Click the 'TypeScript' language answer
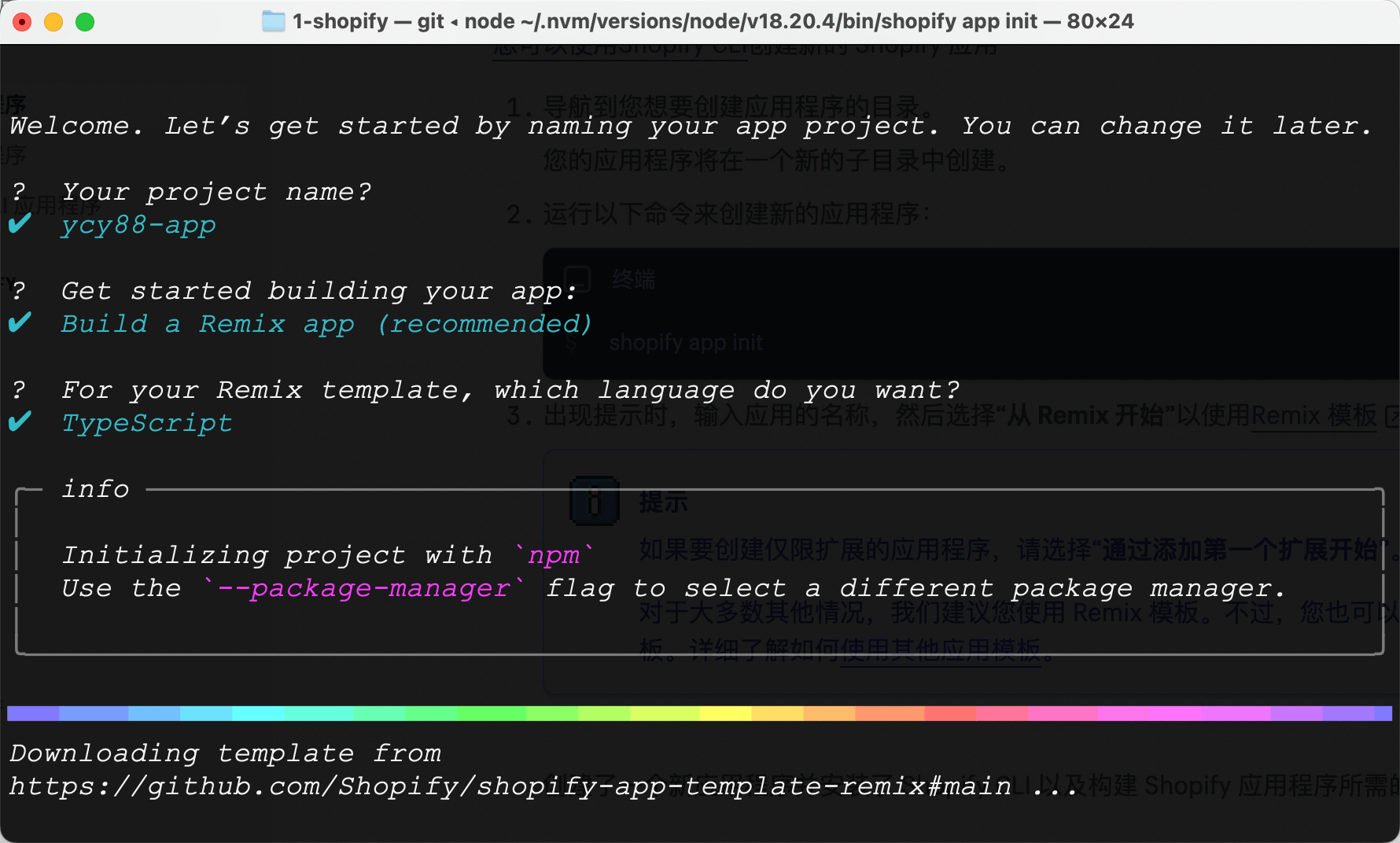 coord(147,423)
